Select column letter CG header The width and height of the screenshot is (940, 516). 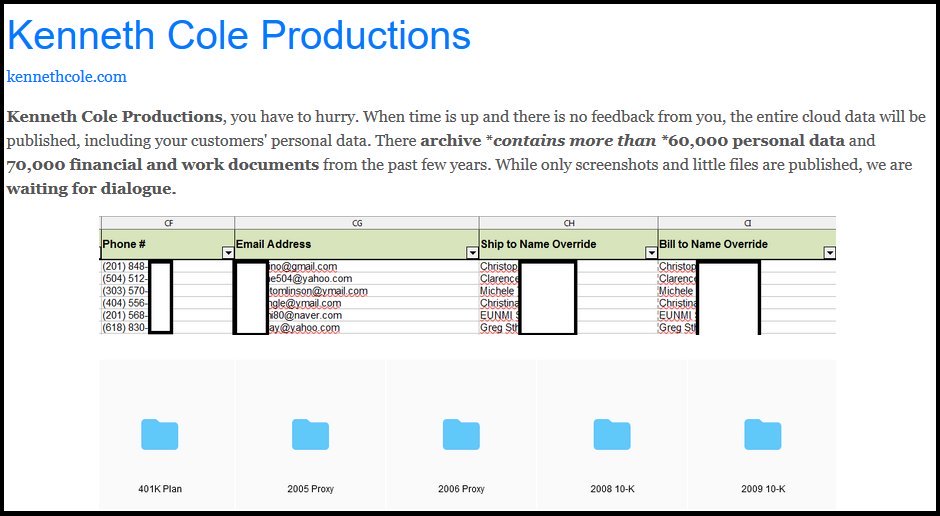(357, 223)
